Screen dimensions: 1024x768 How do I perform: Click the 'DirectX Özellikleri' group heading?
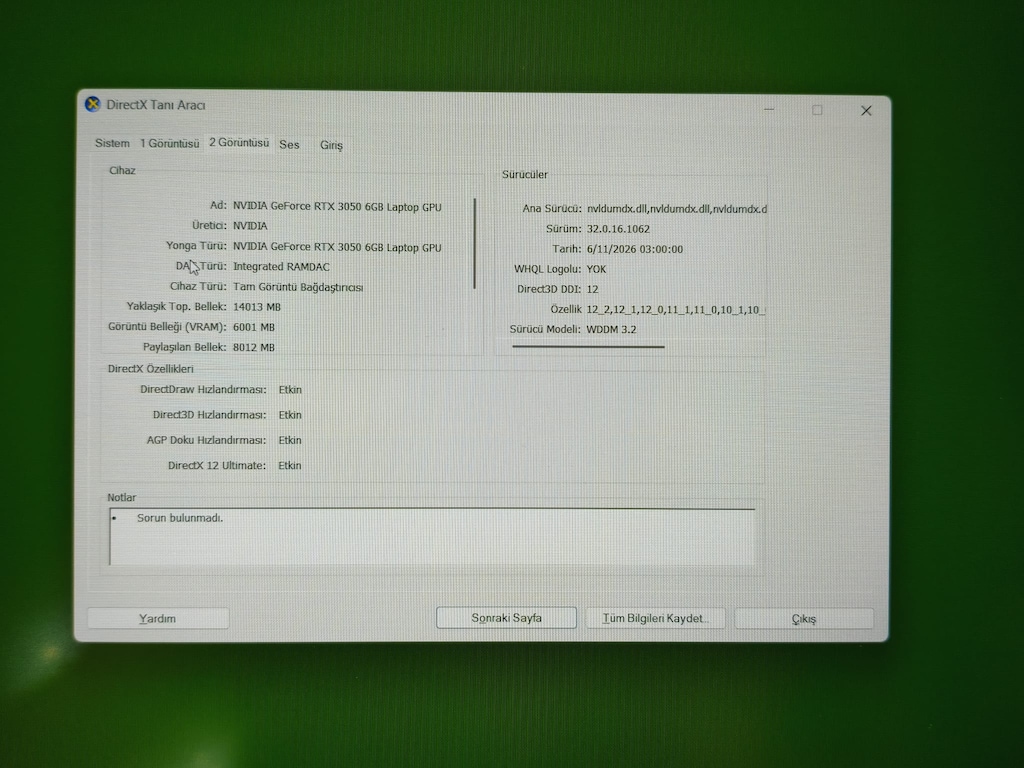click(150, 369)
